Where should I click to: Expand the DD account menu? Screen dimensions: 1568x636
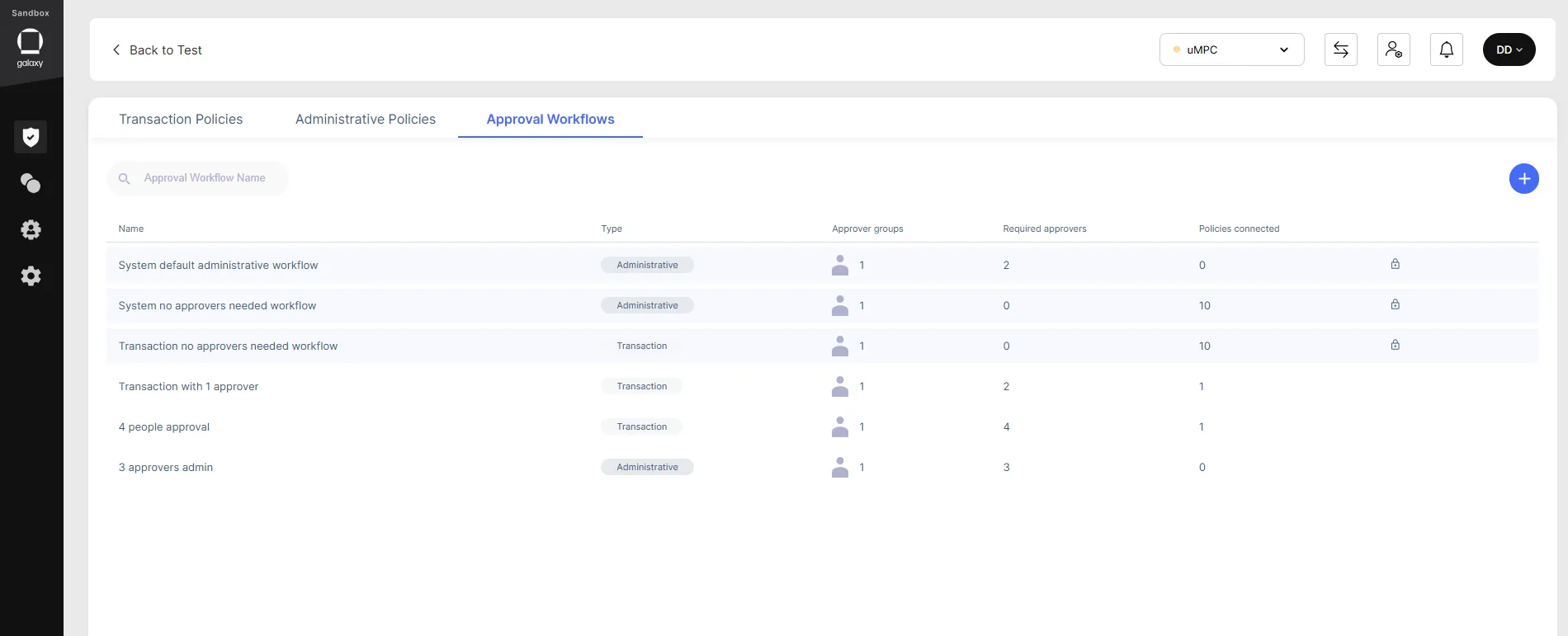(1509, 49)
